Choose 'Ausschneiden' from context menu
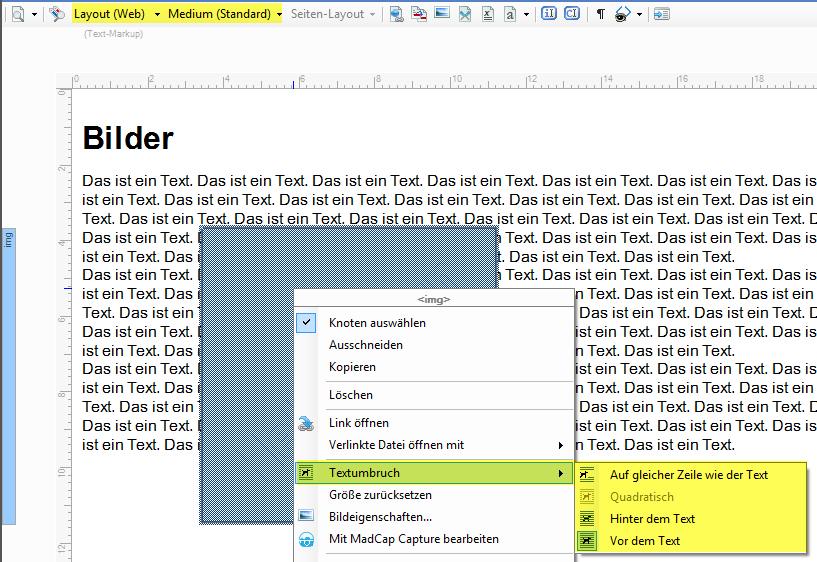This screenshot has width=817, height=562. pyautogui.click(x=366, y=345)
